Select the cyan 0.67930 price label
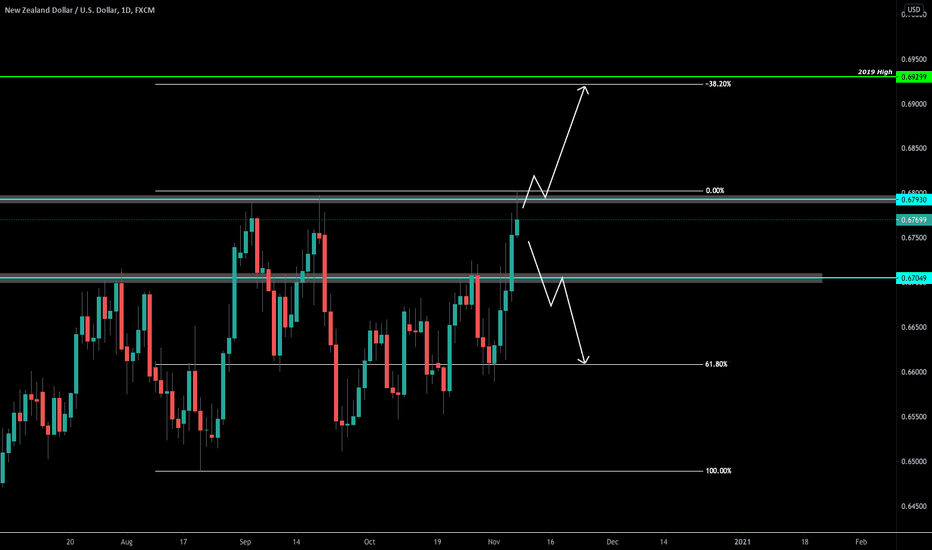 pos(914,200)
